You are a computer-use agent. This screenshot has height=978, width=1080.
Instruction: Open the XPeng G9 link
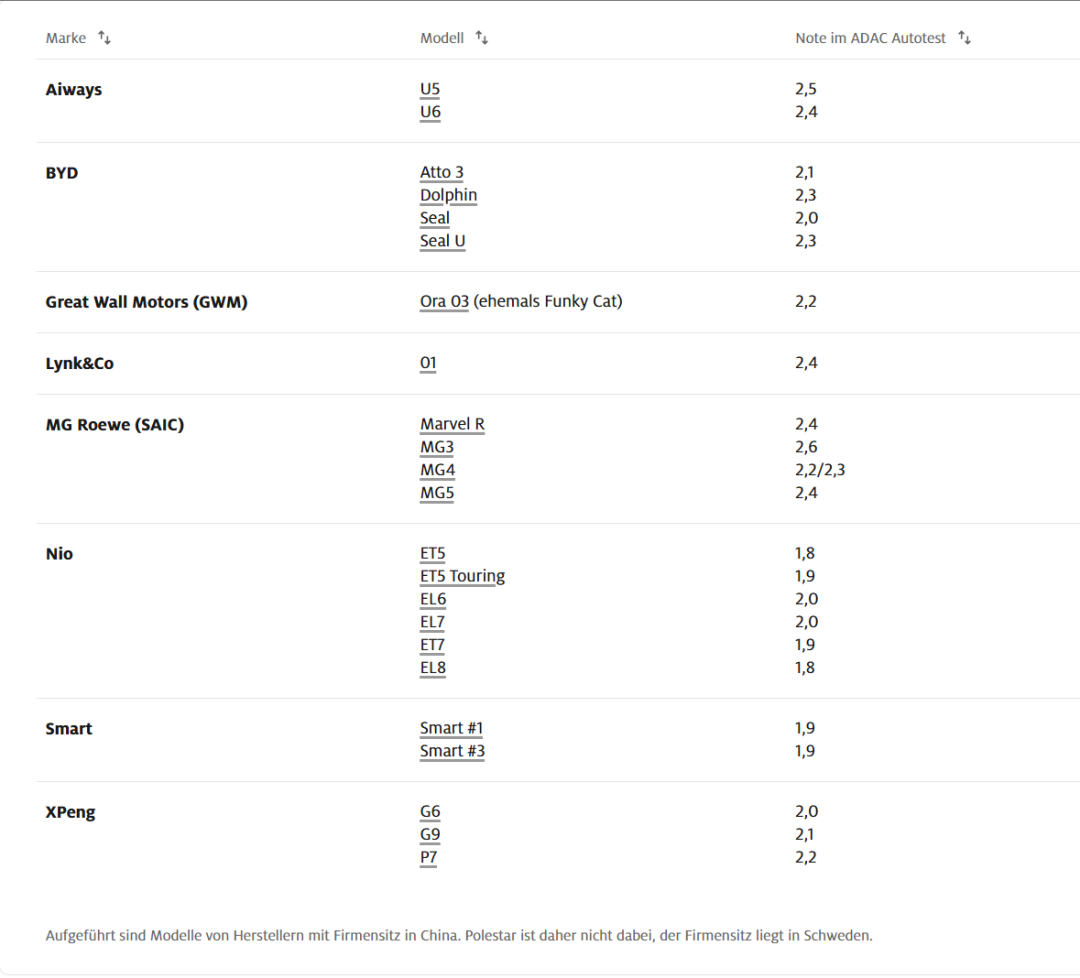coord(430,835)
